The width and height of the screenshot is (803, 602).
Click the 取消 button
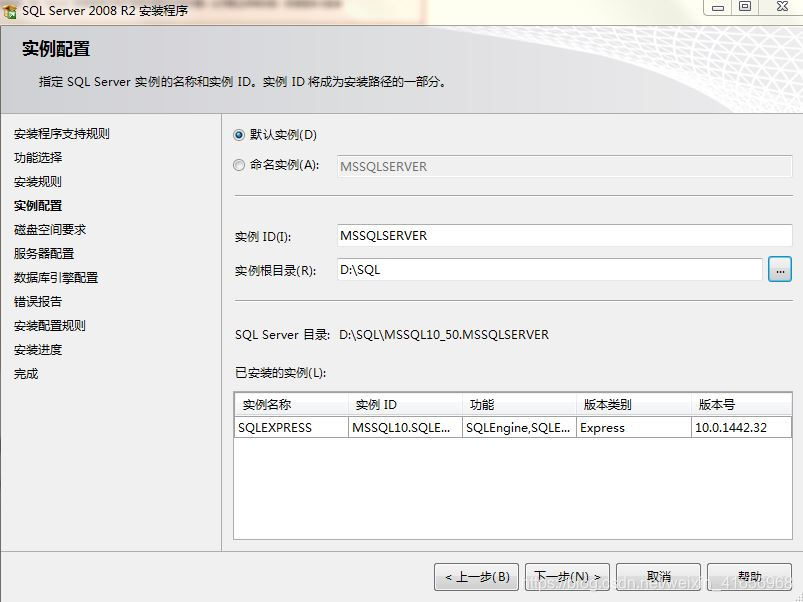658,577
